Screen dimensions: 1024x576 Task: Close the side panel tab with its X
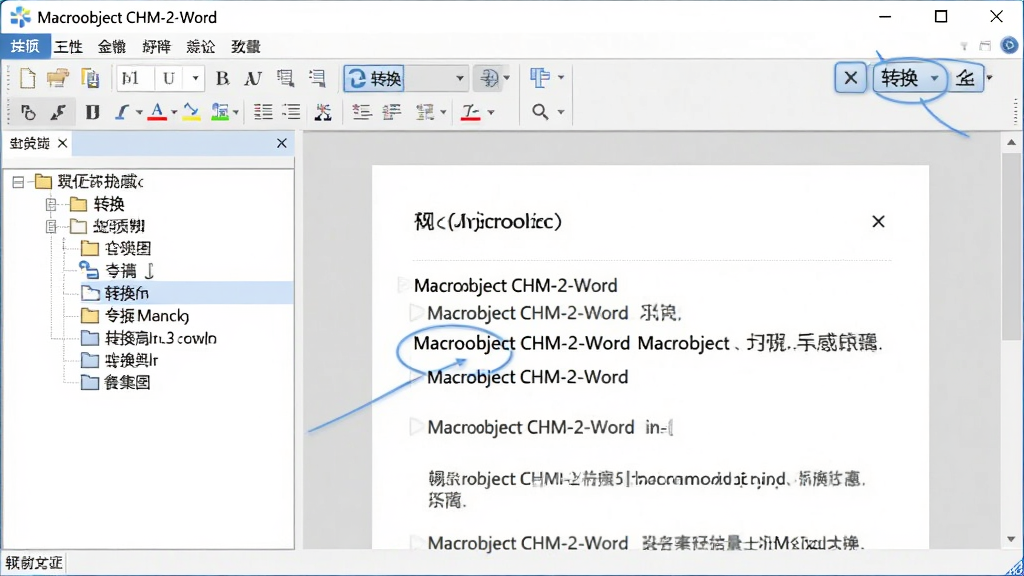pyautogui.click(x=63, y=143)
